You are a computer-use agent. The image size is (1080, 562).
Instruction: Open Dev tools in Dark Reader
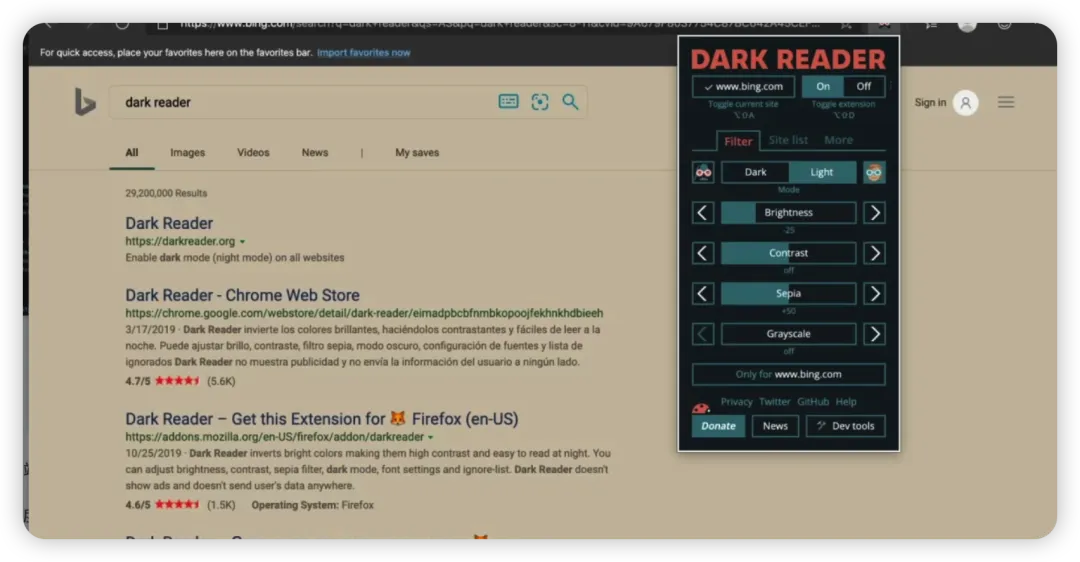coord(846,426)
